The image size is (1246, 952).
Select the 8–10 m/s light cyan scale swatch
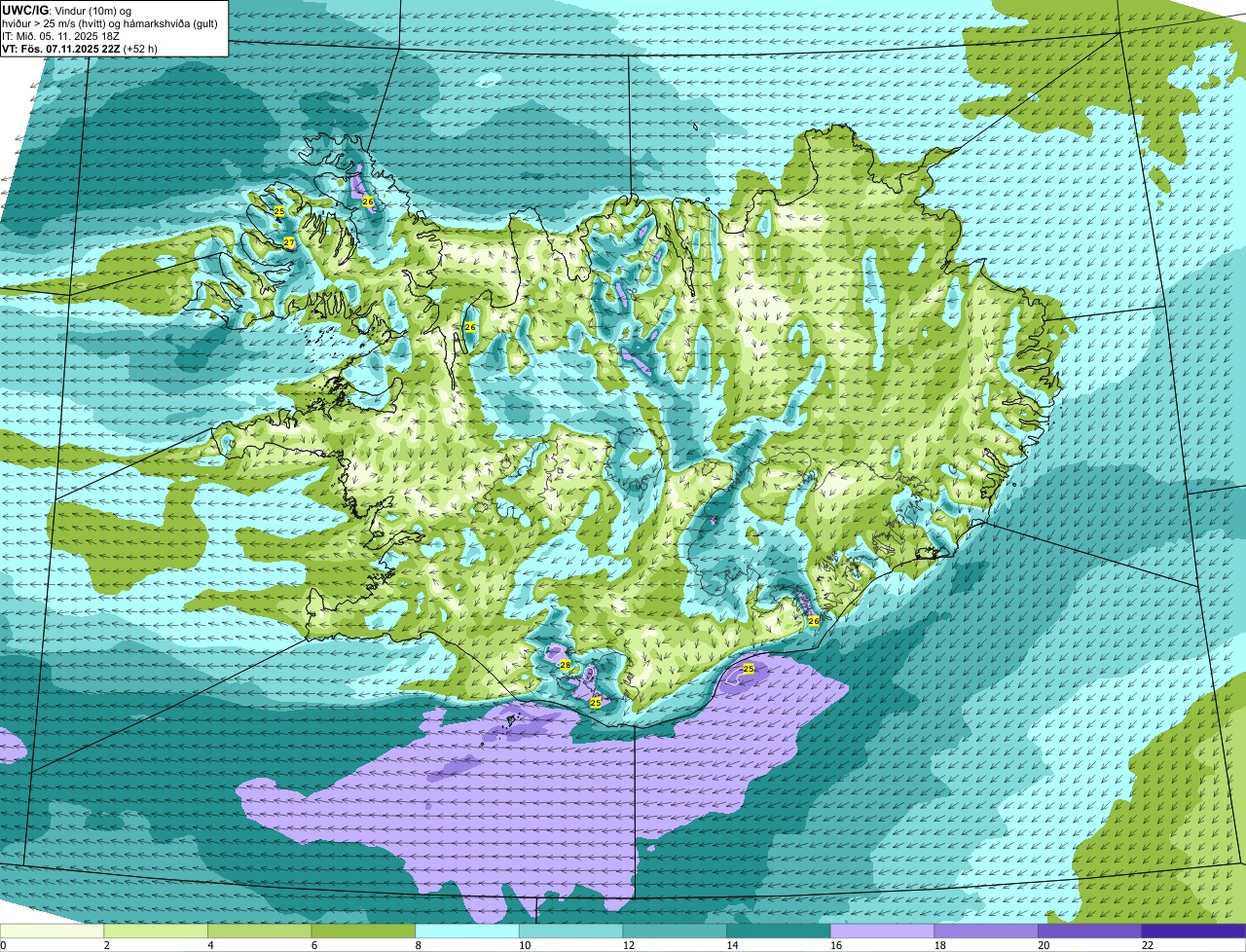[467, 931]
